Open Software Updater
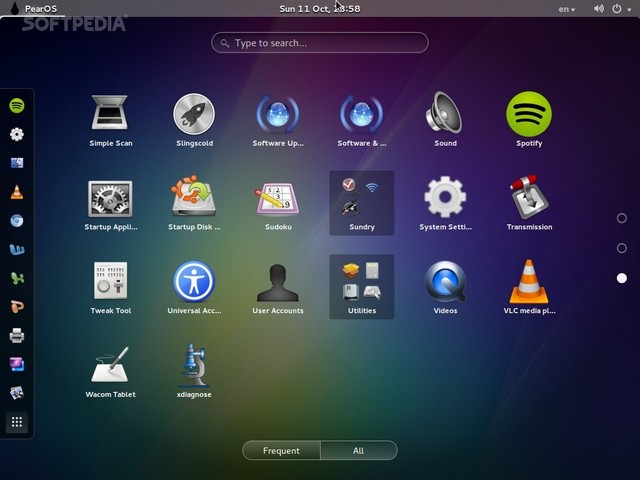Screen dimensions: 640x480 click(278, 120)
